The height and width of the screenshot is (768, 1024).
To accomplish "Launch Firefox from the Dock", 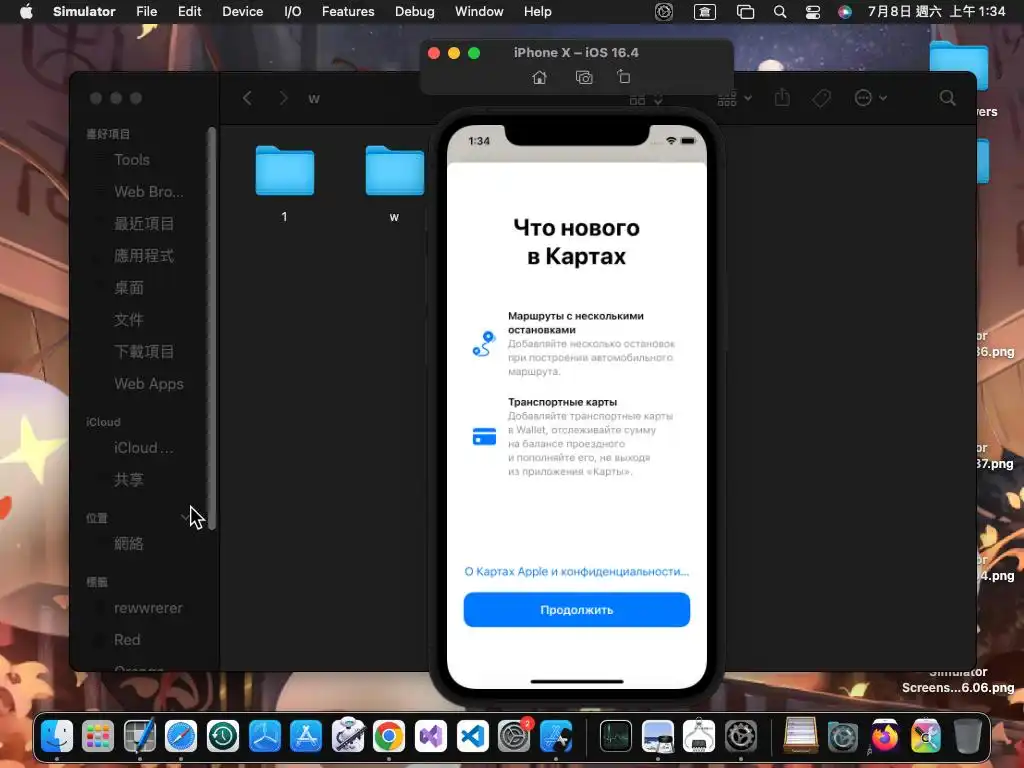I will coord(884,737).
